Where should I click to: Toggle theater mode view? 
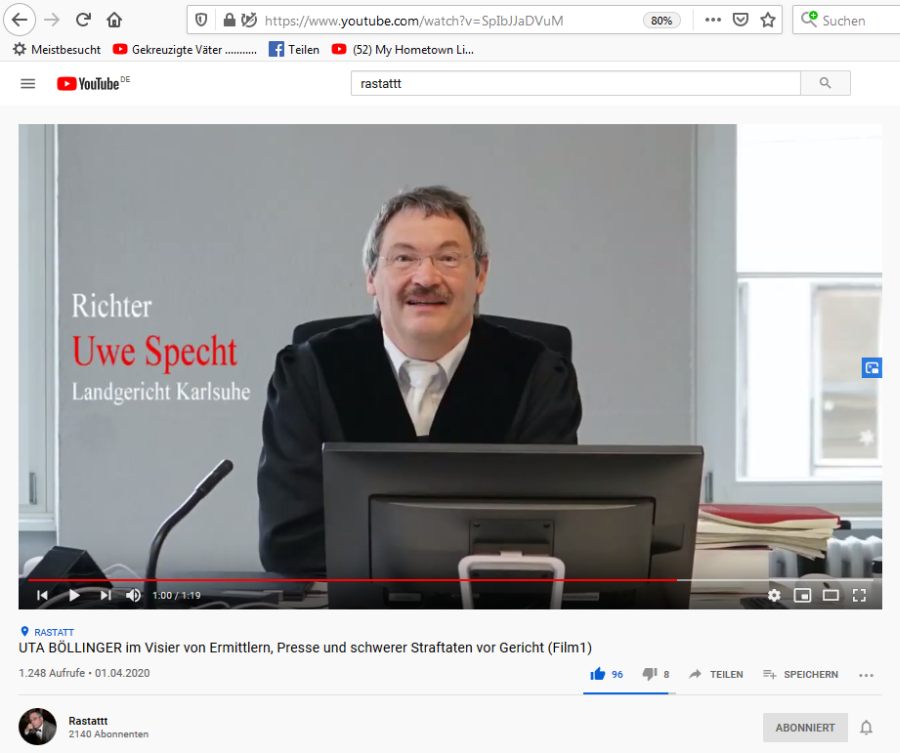831,595
